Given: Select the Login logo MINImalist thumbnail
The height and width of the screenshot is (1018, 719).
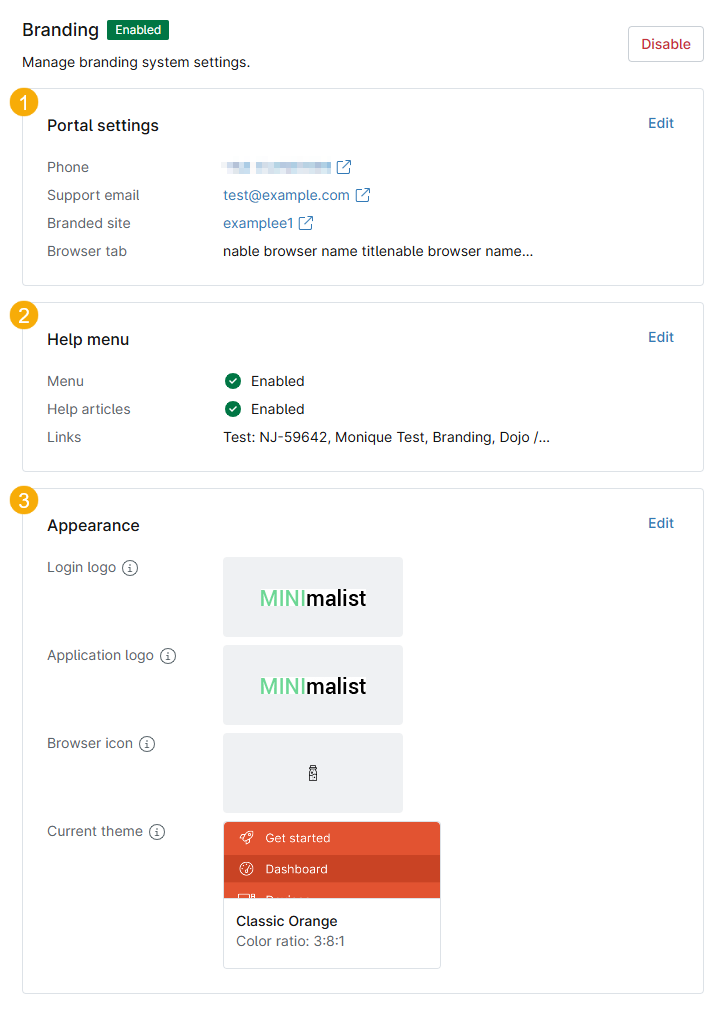Looking at the screenshot, I should coord(313,597).
